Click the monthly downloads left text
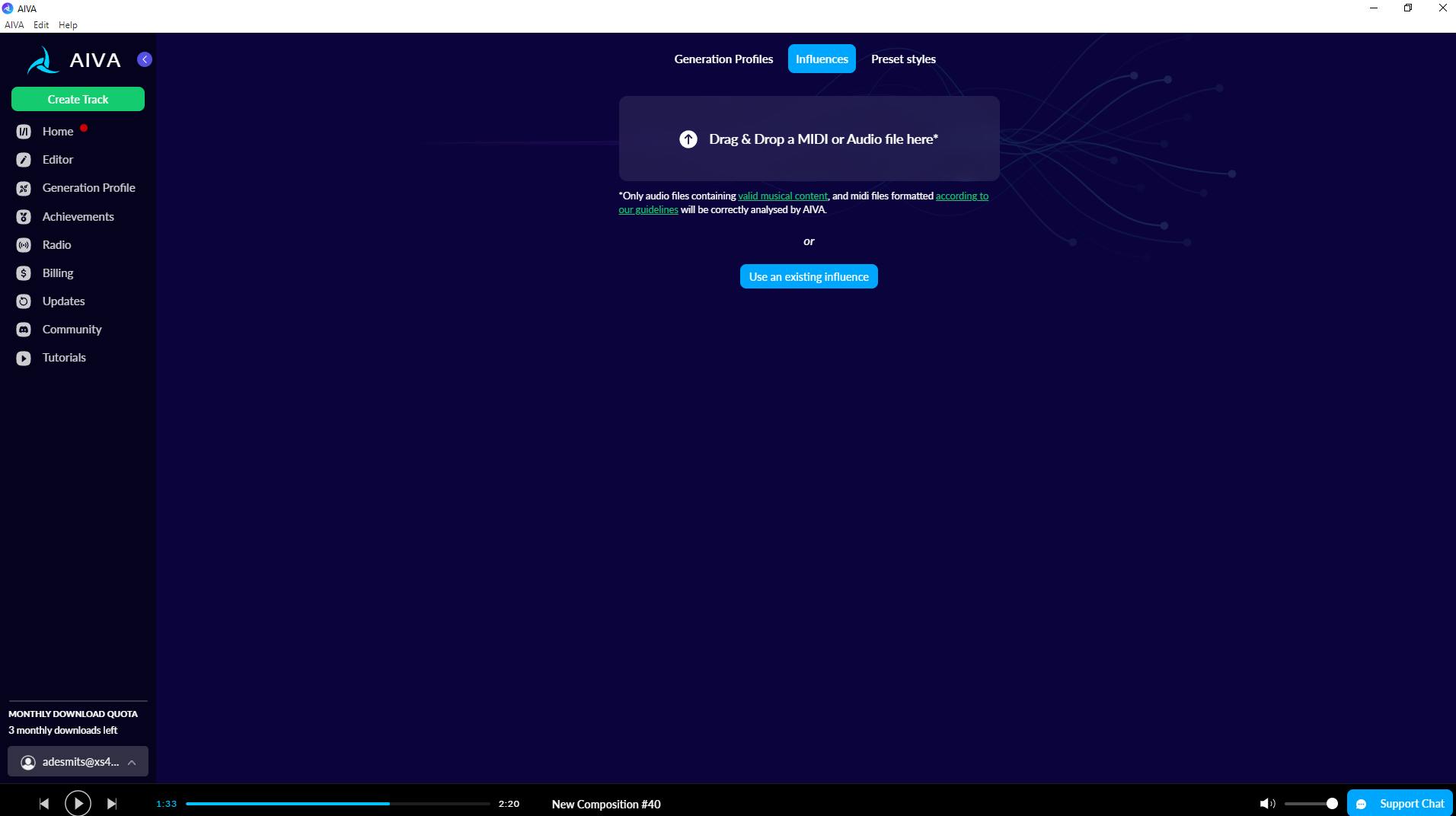Viewport: 1456px width, 816px height. tap(63, 731)
